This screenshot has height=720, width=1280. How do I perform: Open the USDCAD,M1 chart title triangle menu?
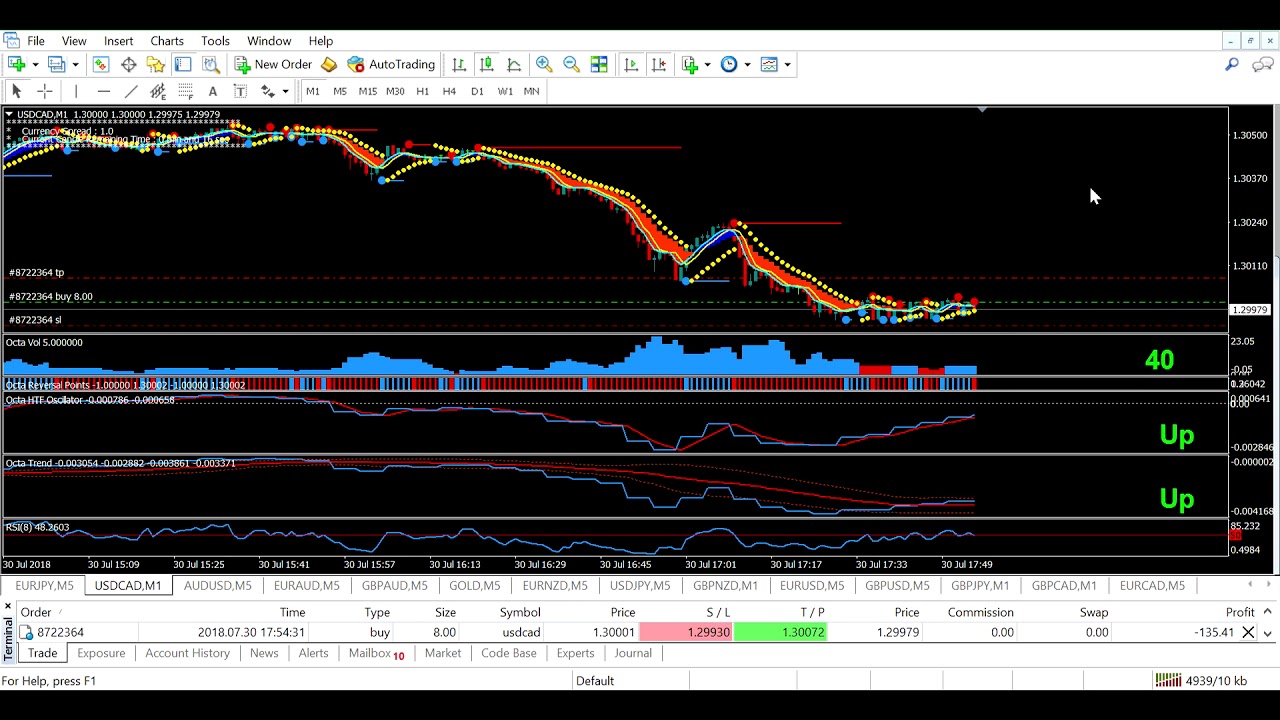click(x=9, y=115)
